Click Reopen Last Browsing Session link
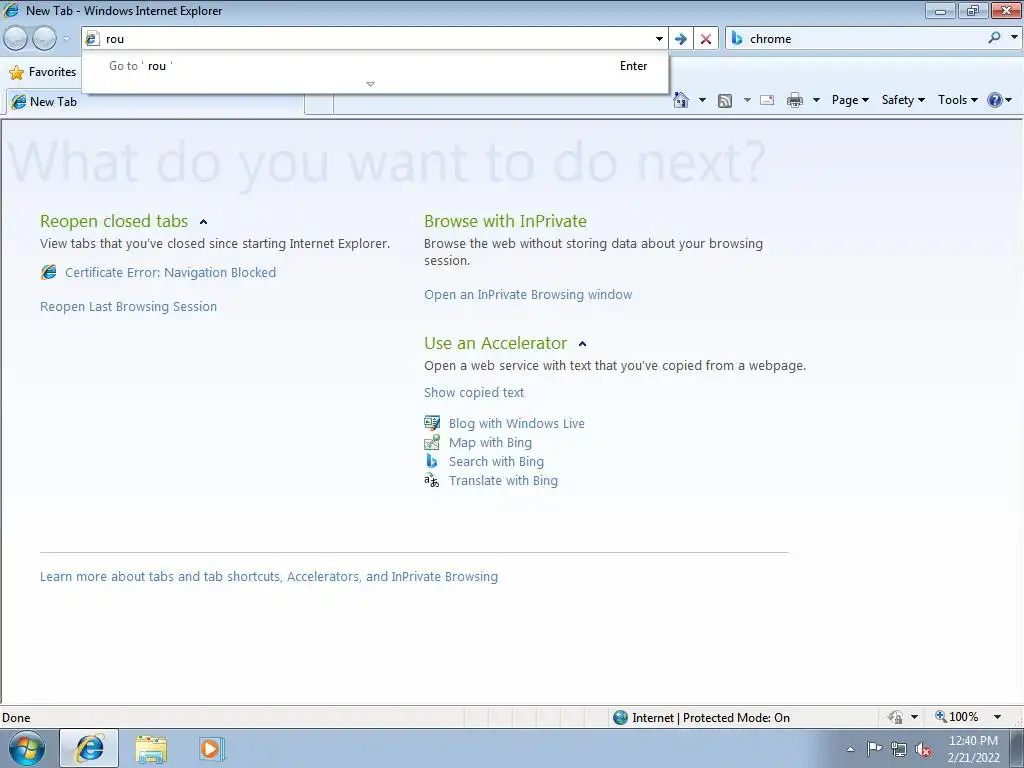The width and height of the screenshot is (1024, 768). [128, 306]
